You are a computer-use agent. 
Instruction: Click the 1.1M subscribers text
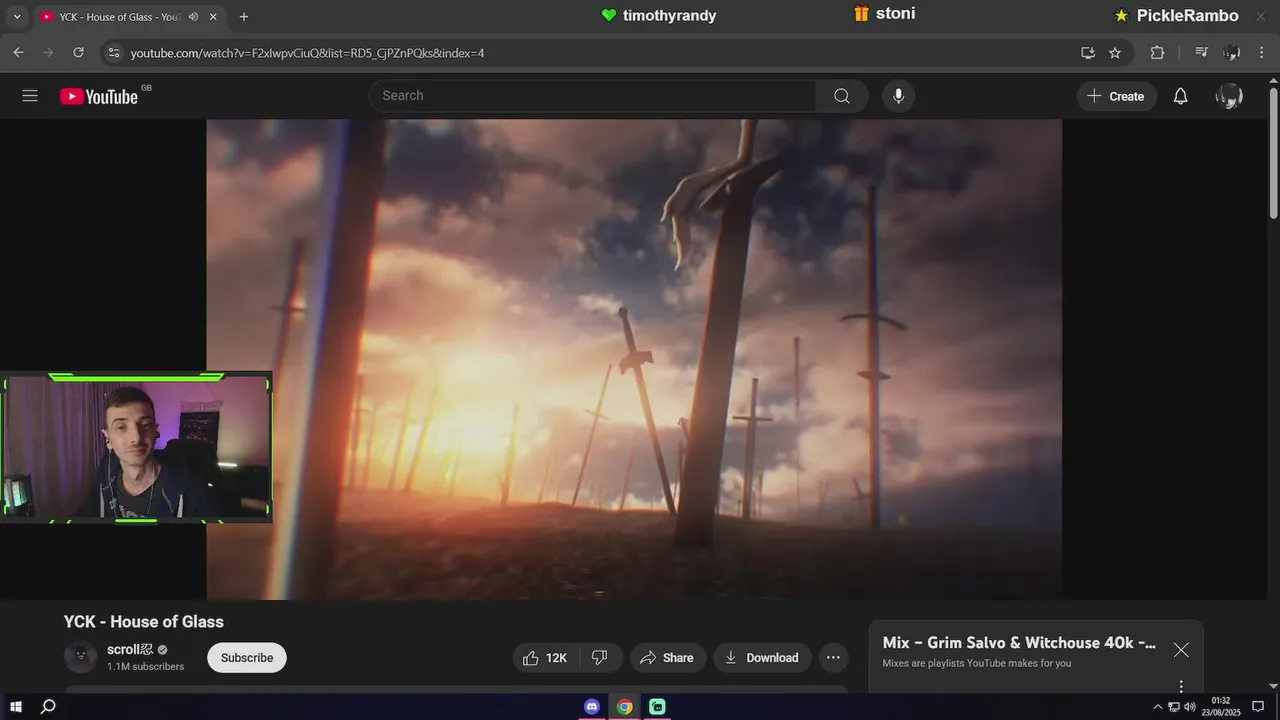coord(146,667)
